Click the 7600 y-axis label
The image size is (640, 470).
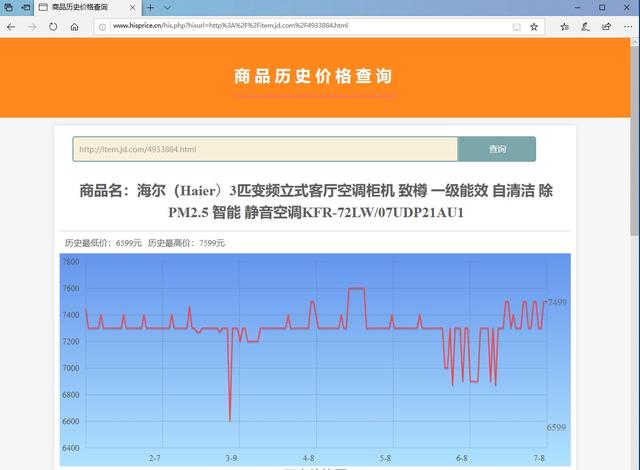[x=71, y=288]
